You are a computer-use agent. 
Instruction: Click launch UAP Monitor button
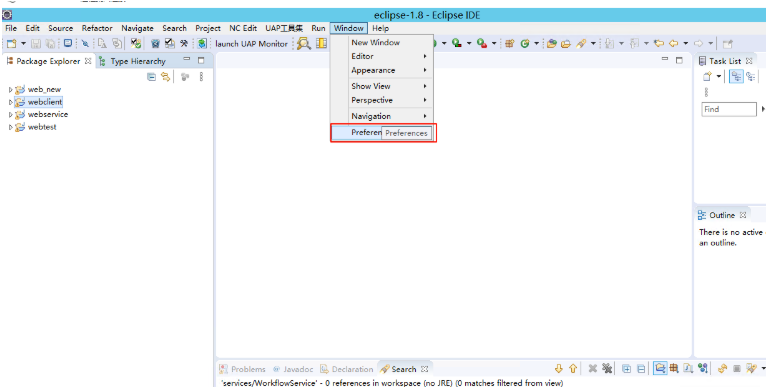pos(251,44)
